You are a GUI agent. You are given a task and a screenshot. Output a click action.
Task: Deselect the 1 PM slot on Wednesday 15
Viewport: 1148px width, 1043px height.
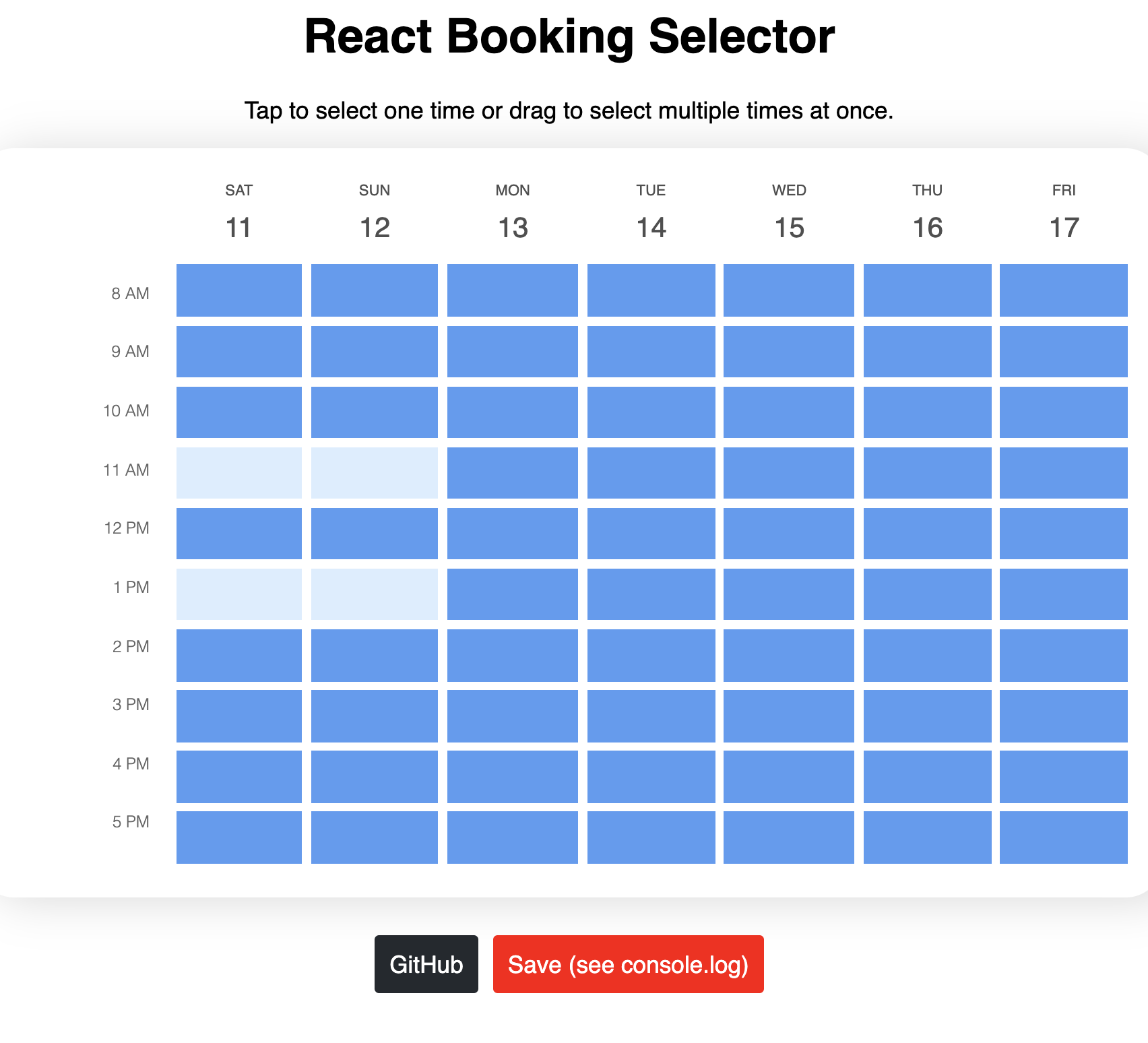click(788, 588)
